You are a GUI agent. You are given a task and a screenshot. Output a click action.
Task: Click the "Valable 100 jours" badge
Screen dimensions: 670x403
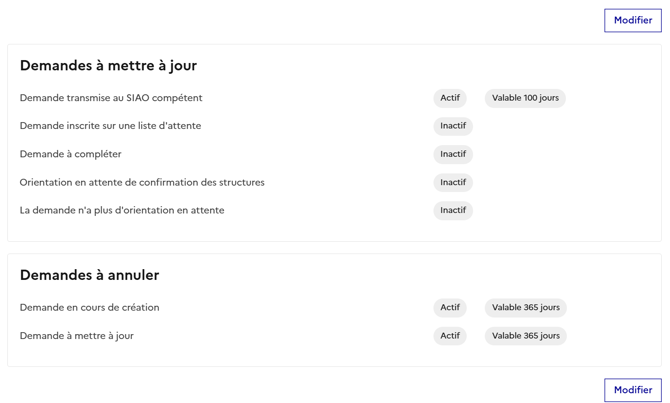point(525,98)
